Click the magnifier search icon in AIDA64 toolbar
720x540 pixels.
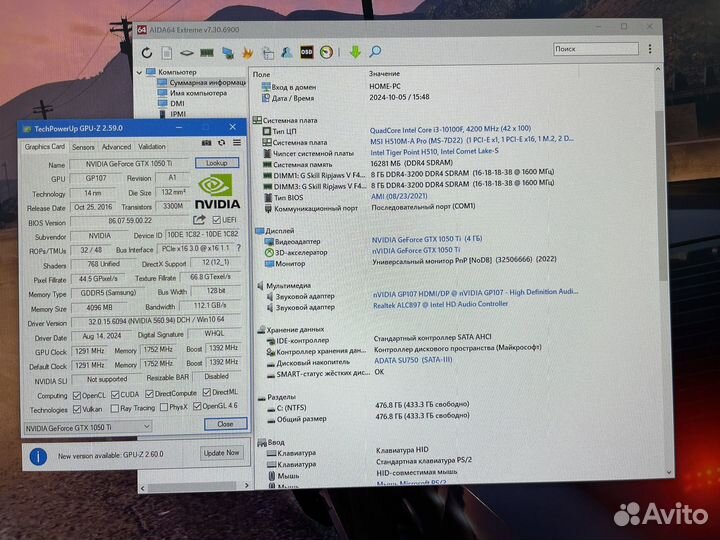375,51
